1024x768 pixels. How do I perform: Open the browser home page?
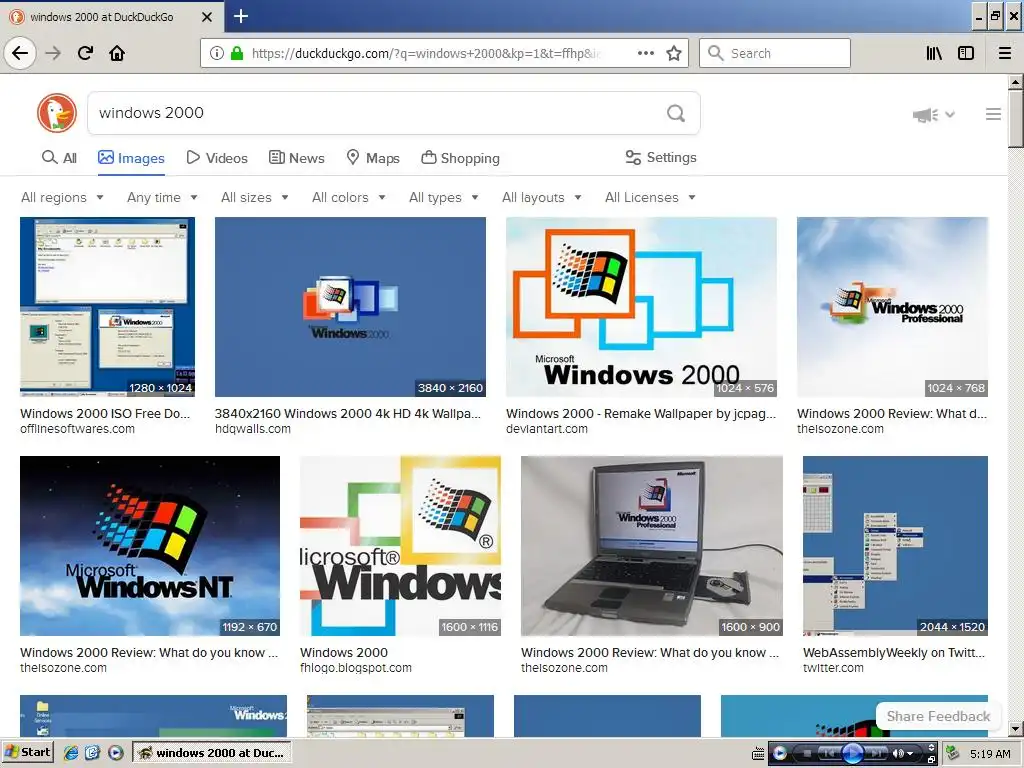(x=117, y=53)
